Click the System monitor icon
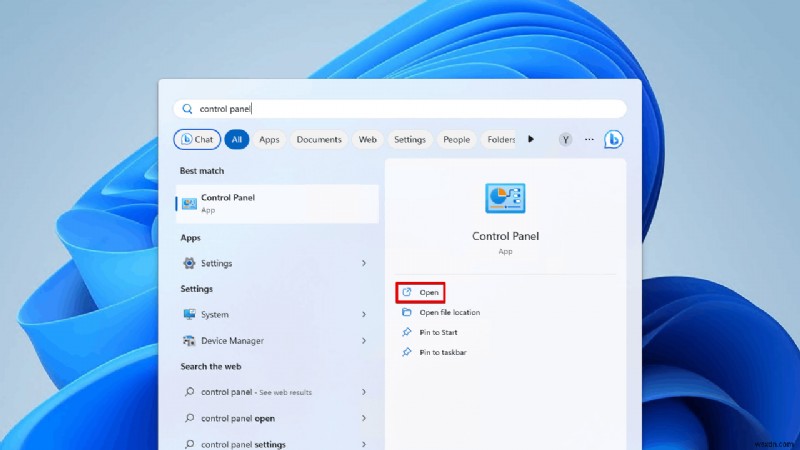The height and width of the screenshot is (450, 800). 189,314
